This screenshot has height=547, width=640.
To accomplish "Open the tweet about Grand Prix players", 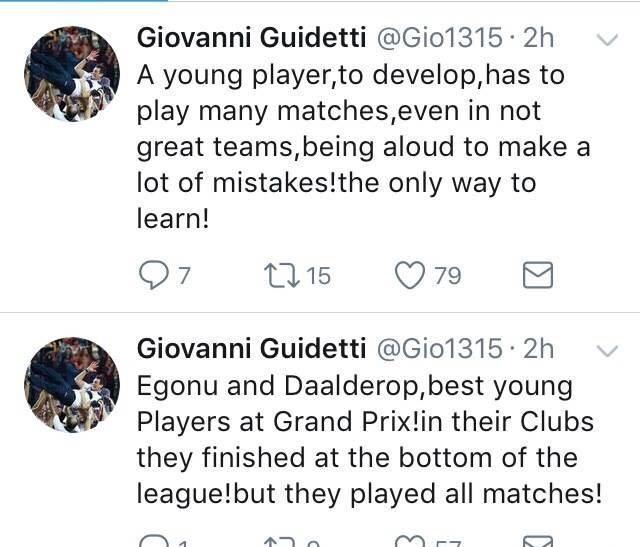I will (x=369, y=440).
